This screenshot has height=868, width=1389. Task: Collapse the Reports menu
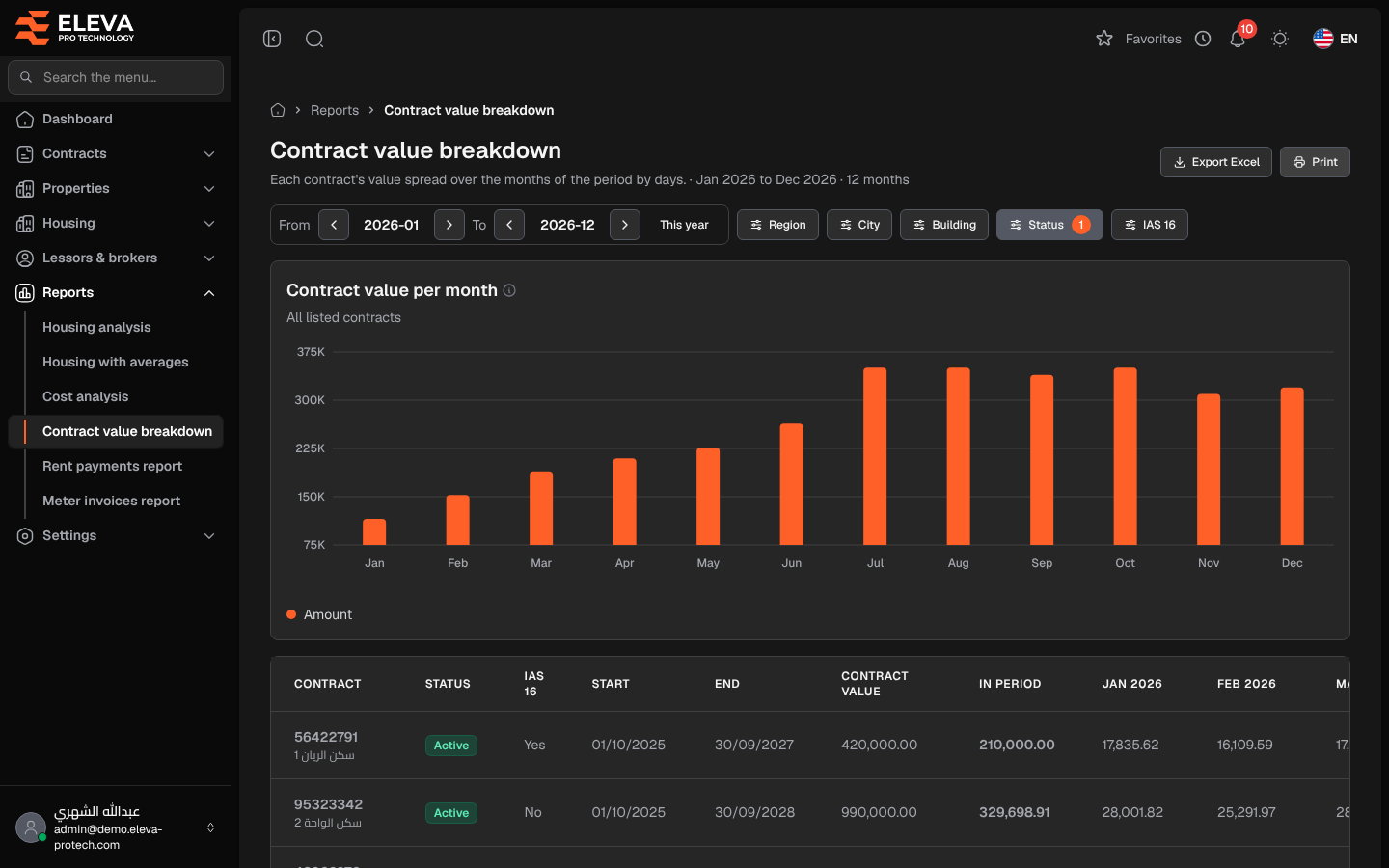116,292
